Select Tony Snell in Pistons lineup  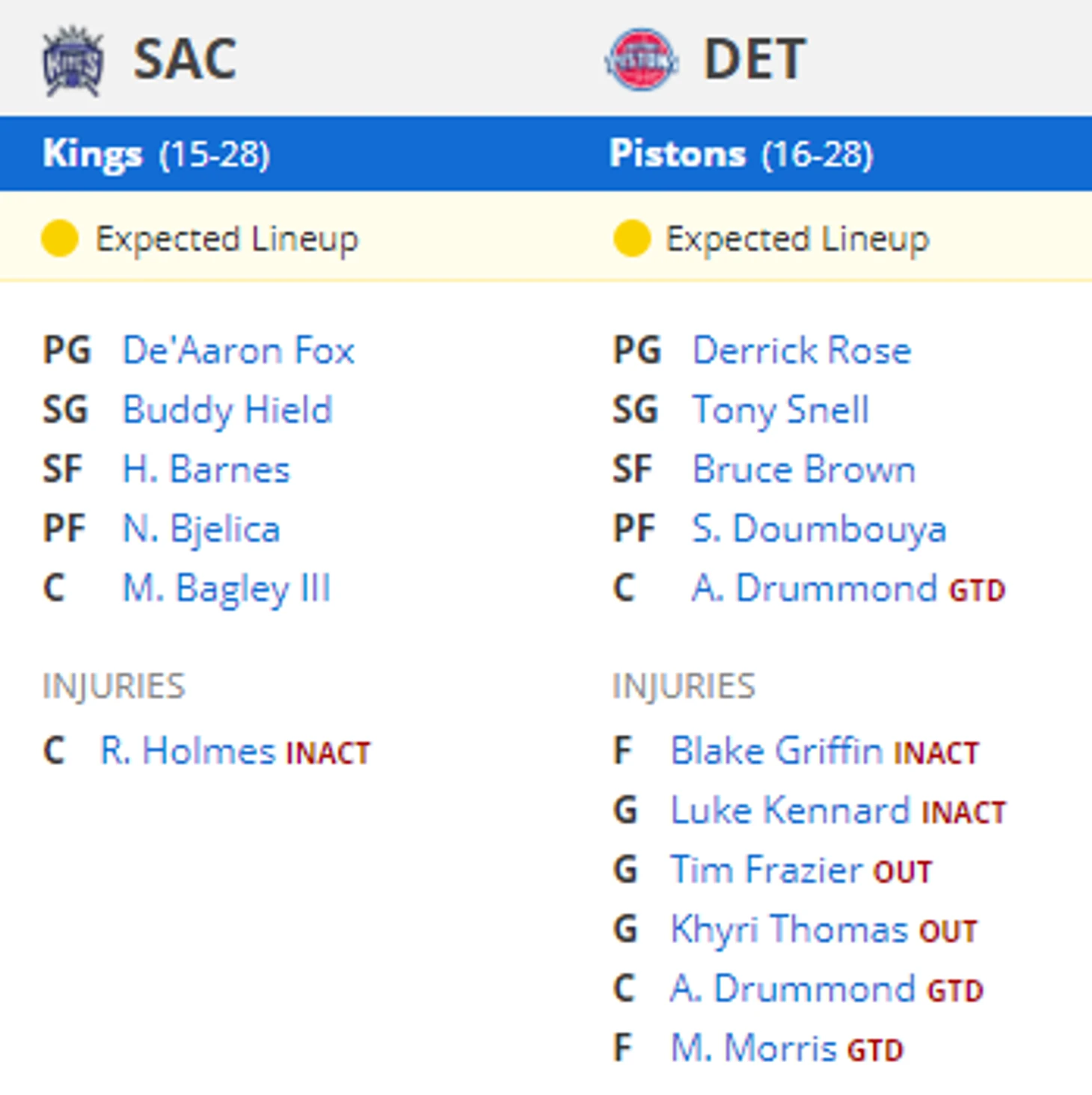point(781,410)
